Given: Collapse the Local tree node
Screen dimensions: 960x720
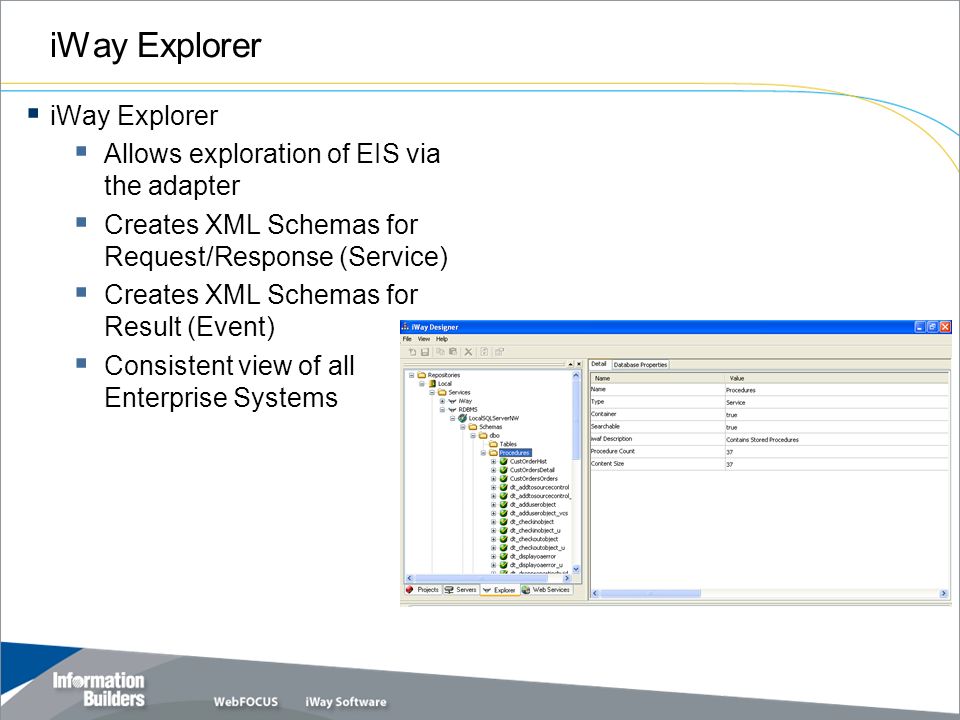Looking at the screenshot, I should pos(422,384).
